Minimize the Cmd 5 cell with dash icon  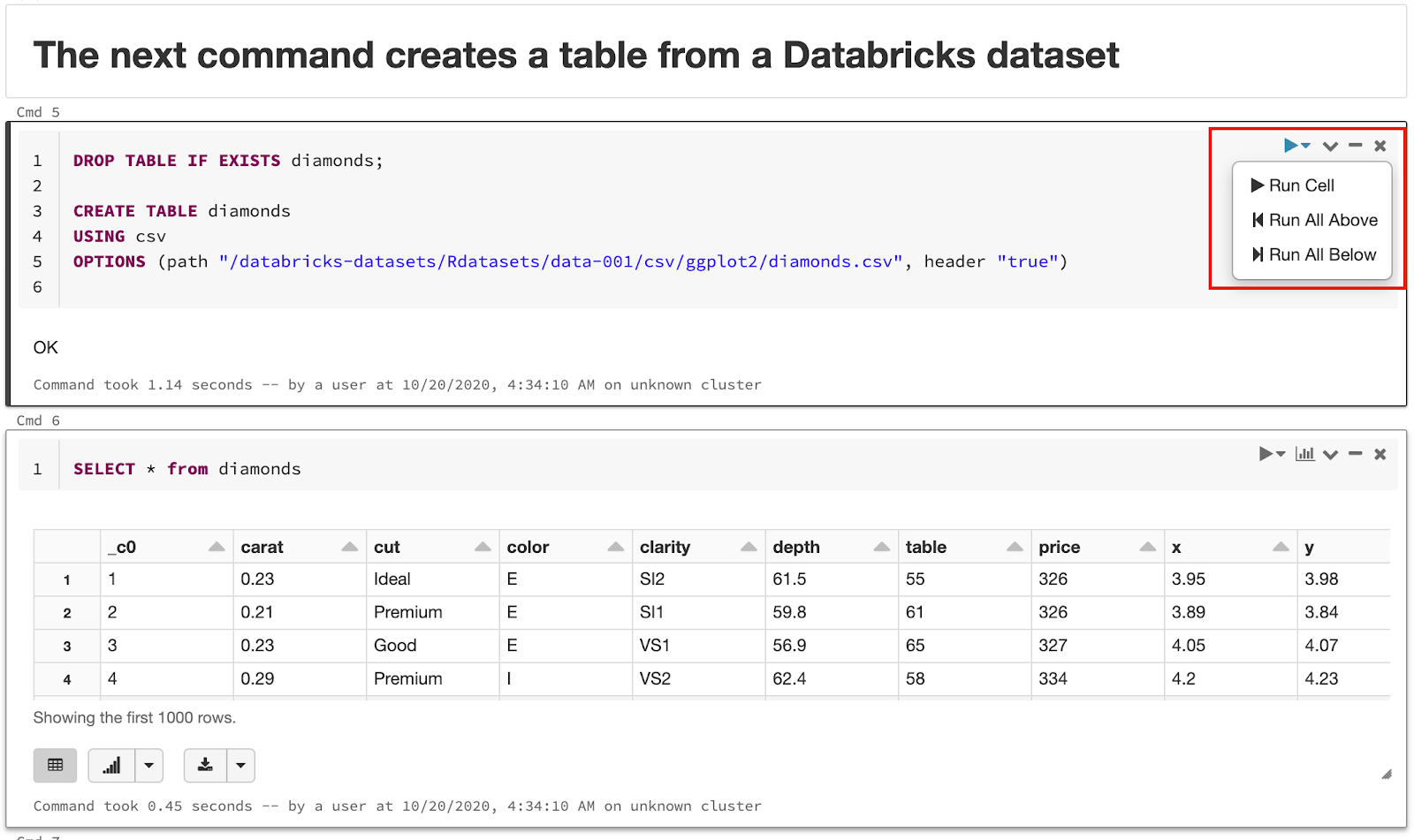click(x=1356, y=146)
